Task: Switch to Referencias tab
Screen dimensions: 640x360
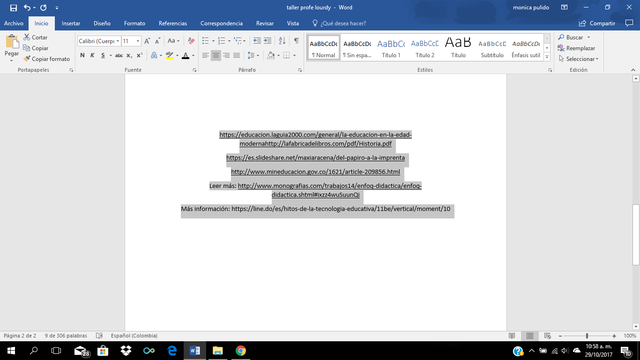Action: pos(173,23)
